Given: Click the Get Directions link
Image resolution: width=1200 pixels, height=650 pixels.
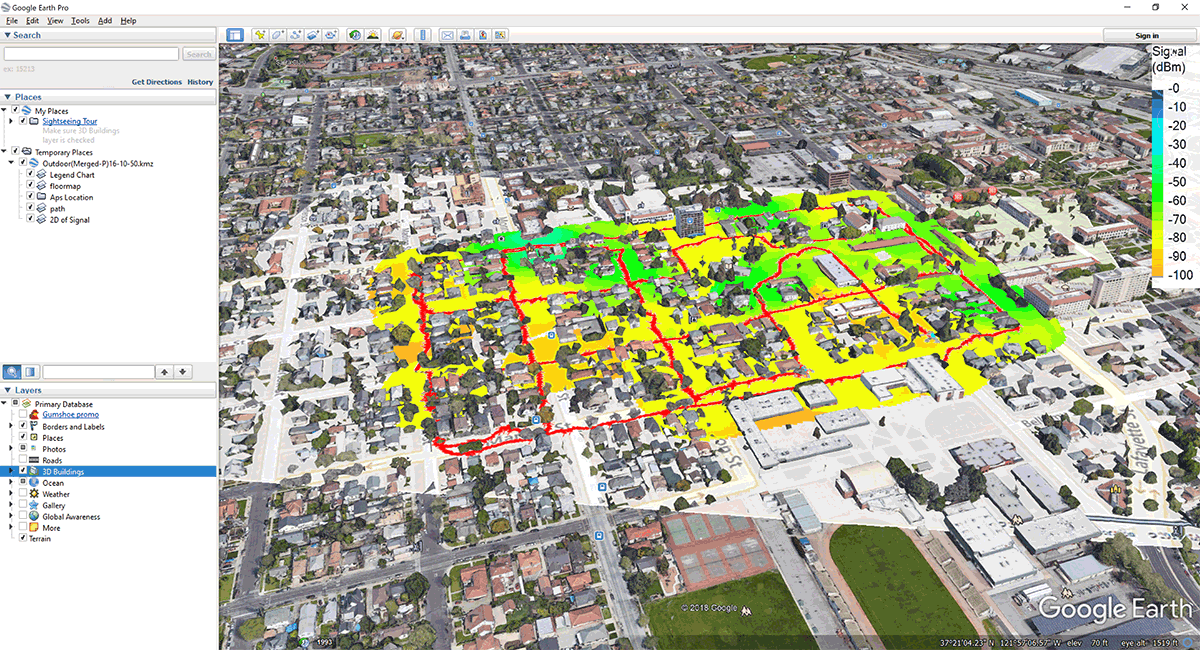Looking at the screenshot, I should pyautogui.click(x=157, y=82).
